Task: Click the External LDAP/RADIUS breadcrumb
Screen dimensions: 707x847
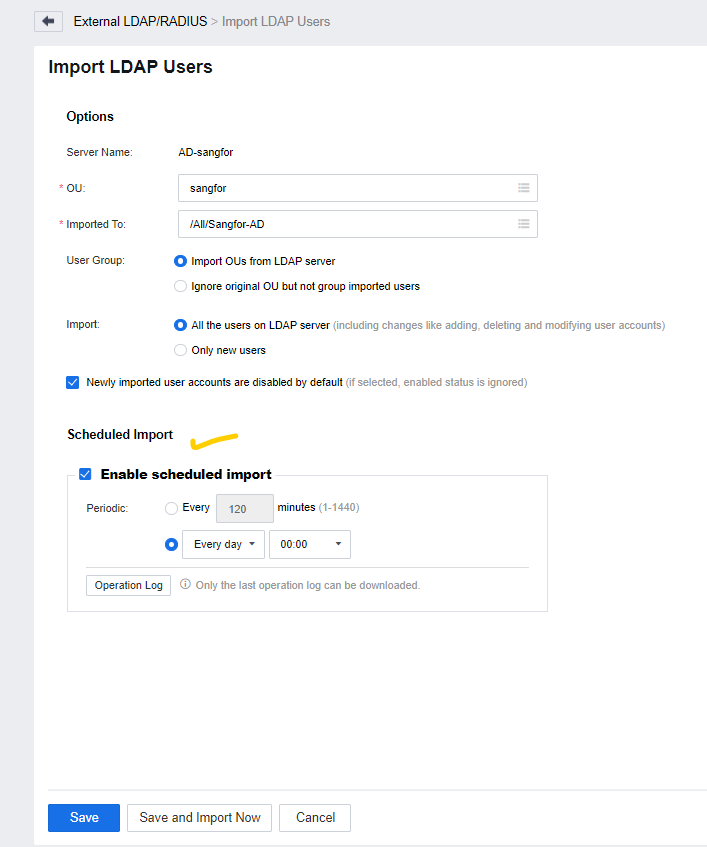Action: tap(140, 22)
